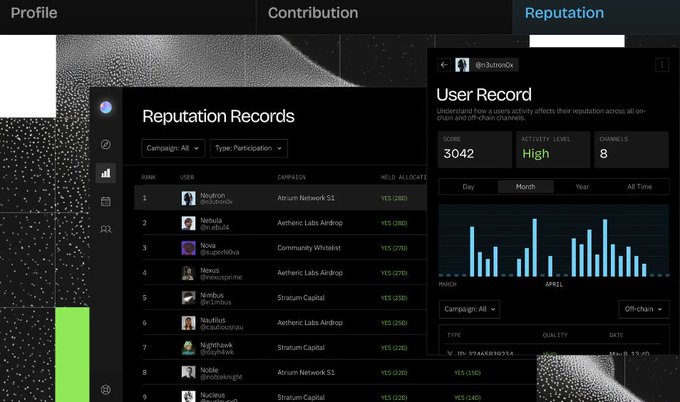Screen dimensions: 680x402
Task: Click the Channels 8 card
Action: [x=631, y=150]
